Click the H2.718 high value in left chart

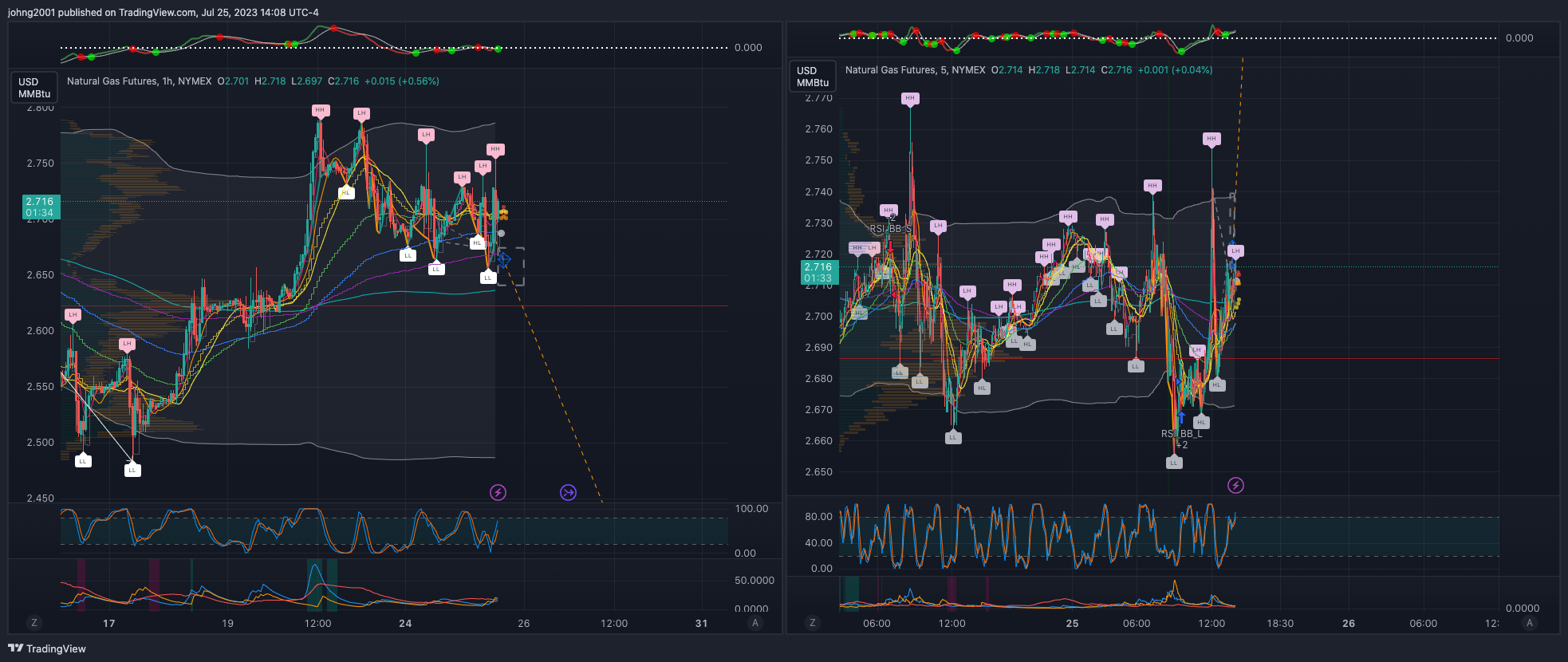click(270, 81)
